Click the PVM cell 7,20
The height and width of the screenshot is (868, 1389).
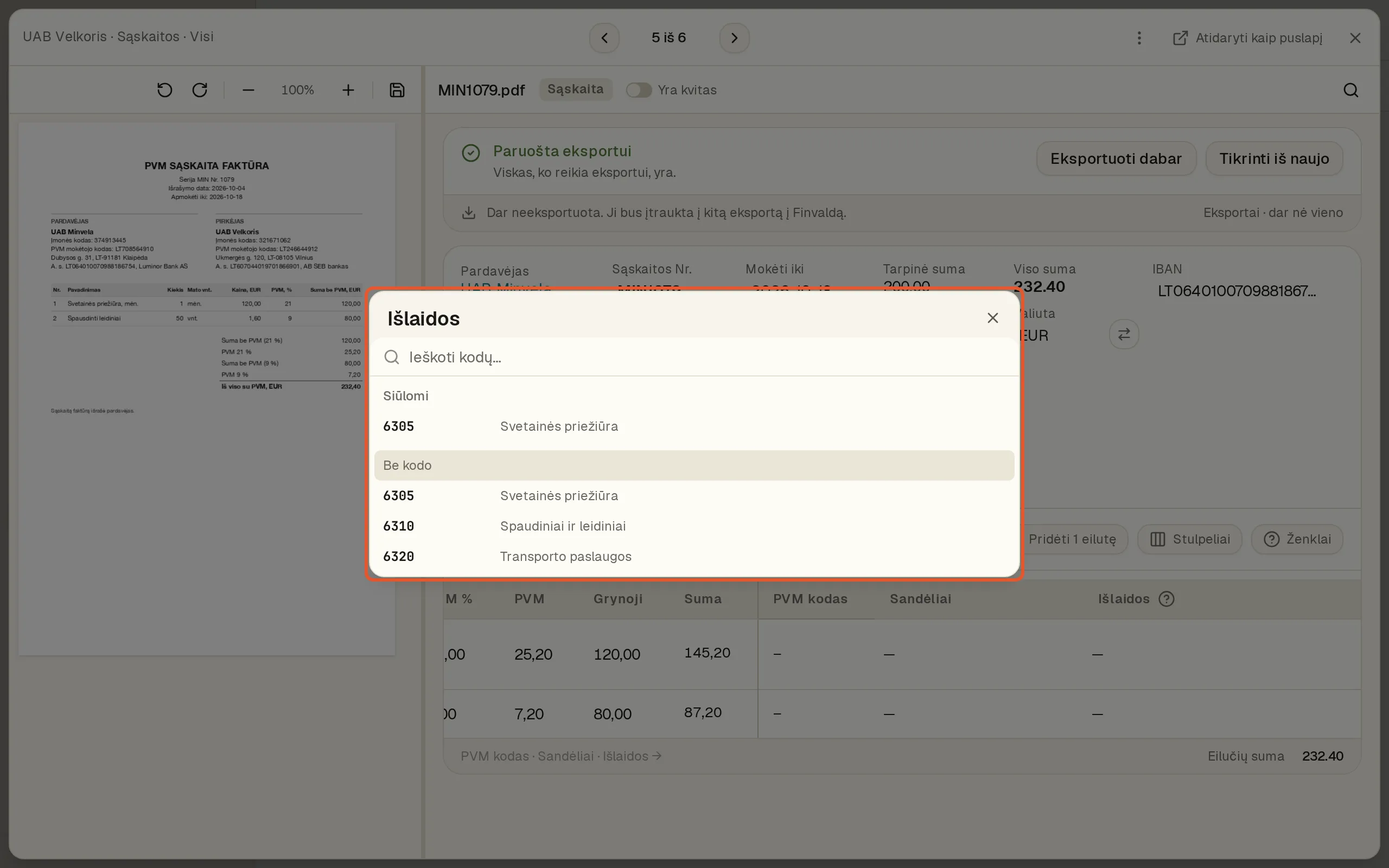(528, 714)
